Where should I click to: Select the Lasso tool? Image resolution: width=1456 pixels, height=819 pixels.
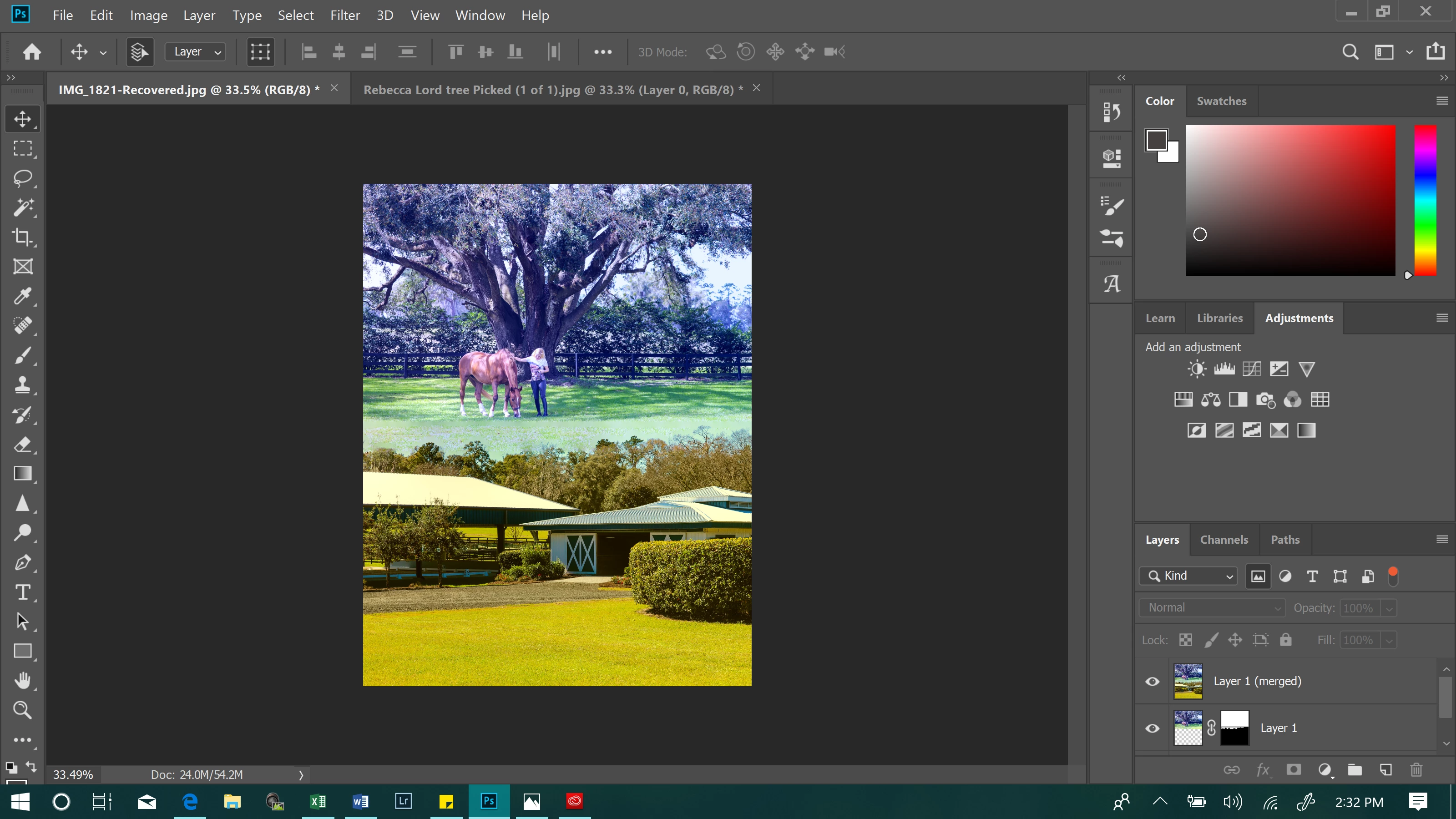[23, 178]
